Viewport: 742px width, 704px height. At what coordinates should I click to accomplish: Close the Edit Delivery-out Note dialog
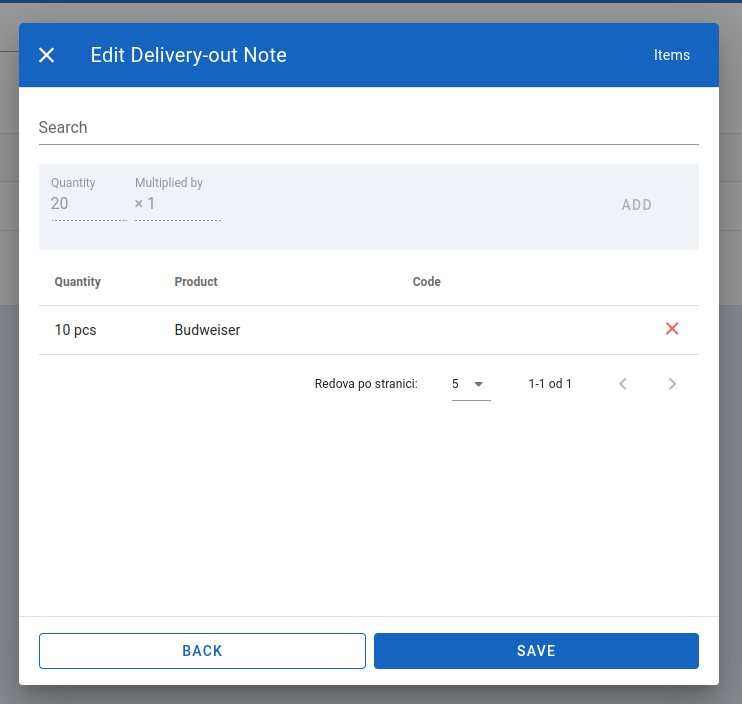pyautogui.click(x=46, y=55)
